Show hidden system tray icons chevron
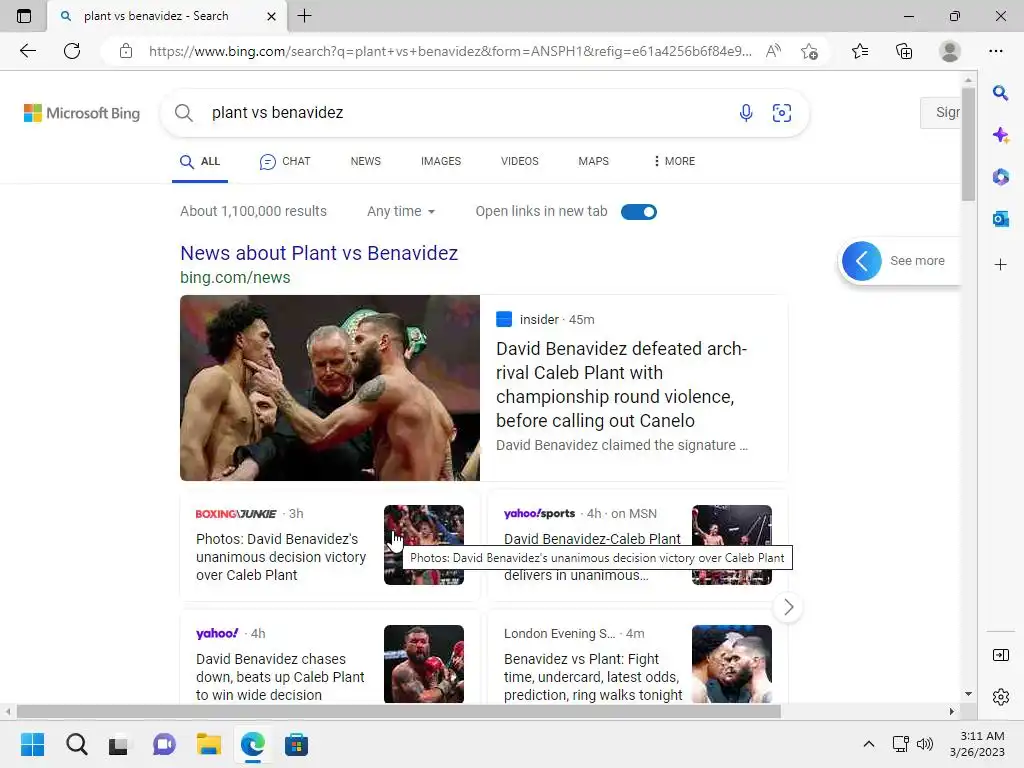 coord(869,744)
